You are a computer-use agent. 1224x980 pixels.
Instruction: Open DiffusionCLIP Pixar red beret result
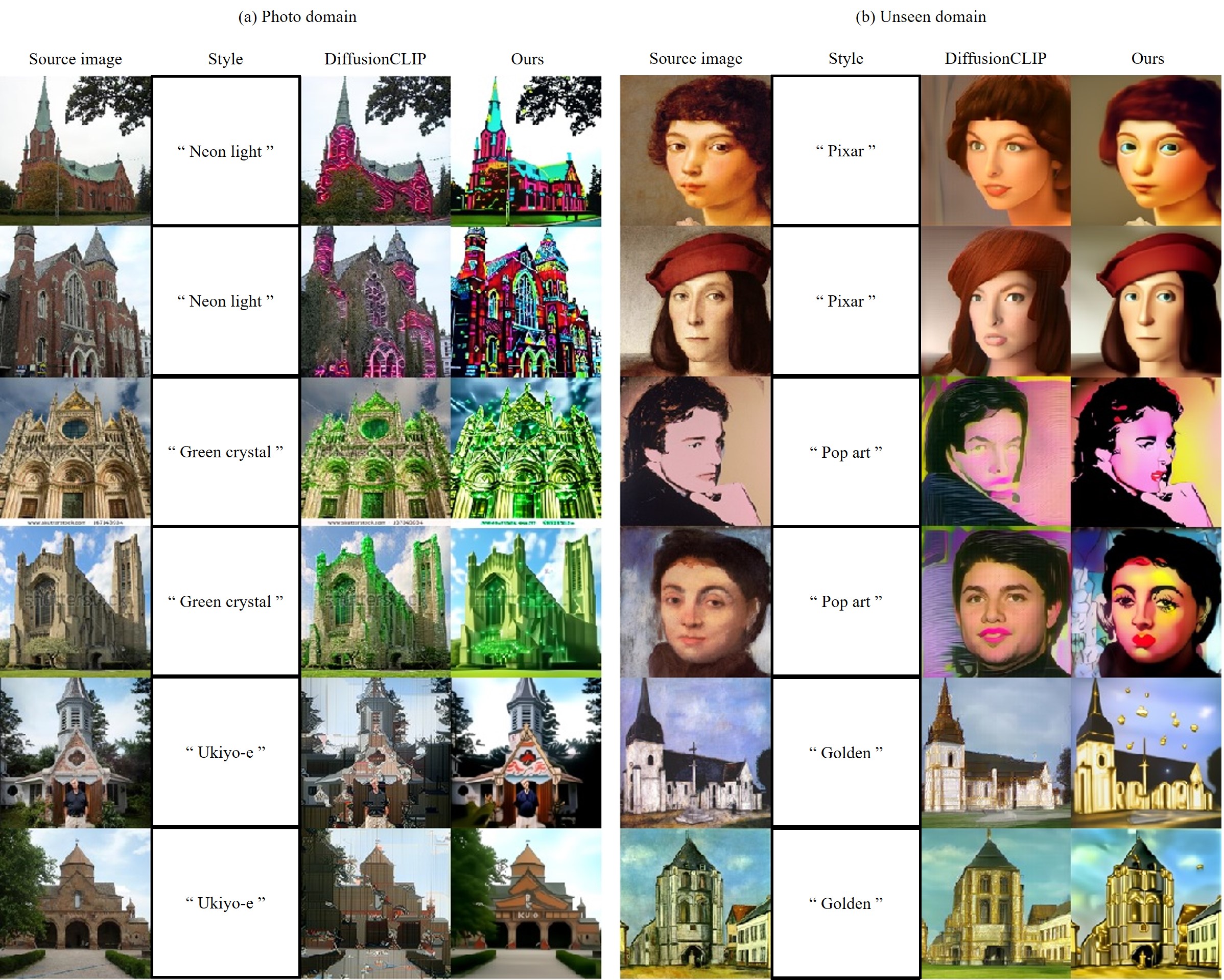996,301
